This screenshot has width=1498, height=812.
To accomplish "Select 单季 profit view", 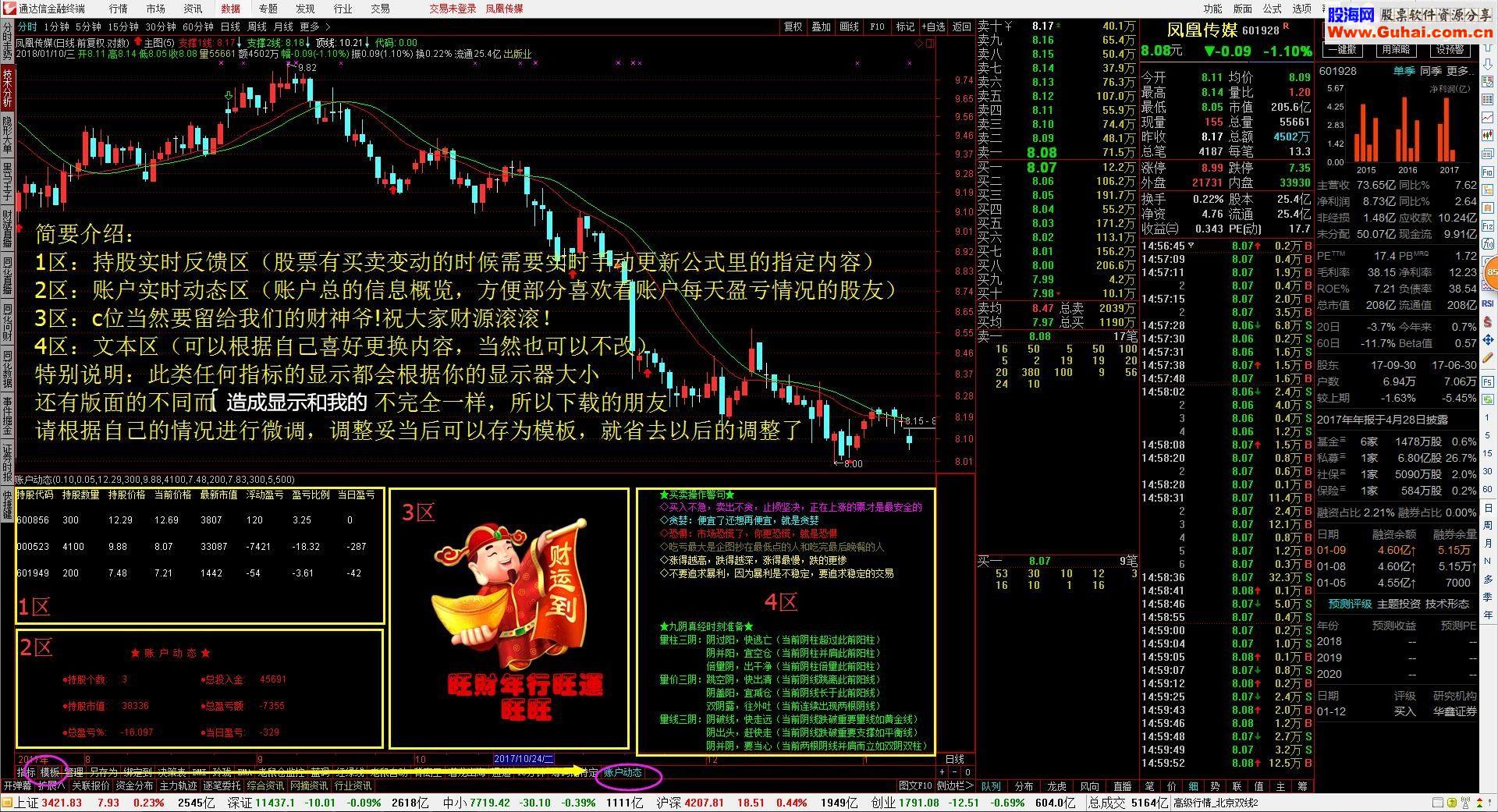I will point(1404,71).
